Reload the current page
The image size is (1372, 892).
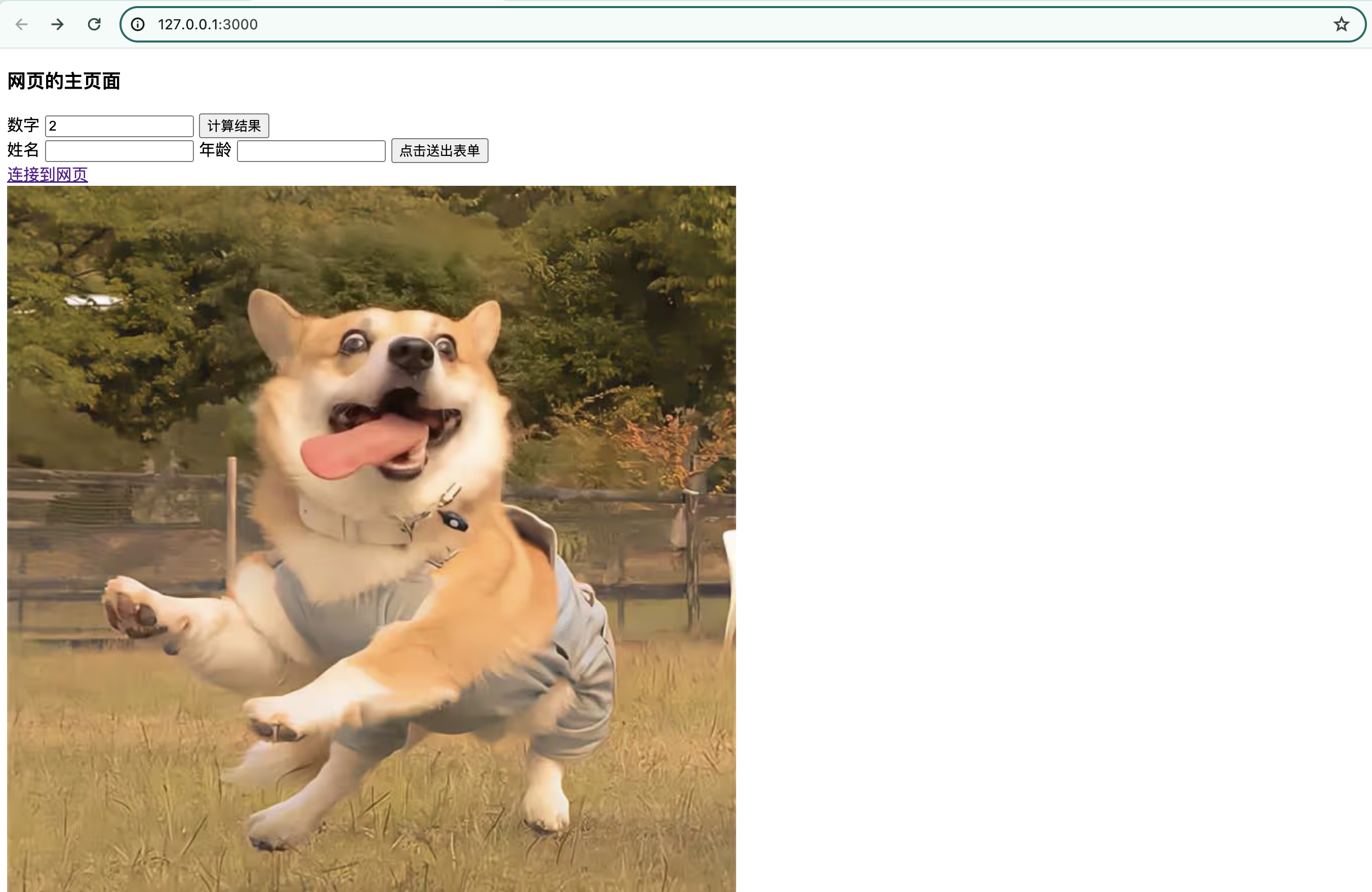point(94,24)
